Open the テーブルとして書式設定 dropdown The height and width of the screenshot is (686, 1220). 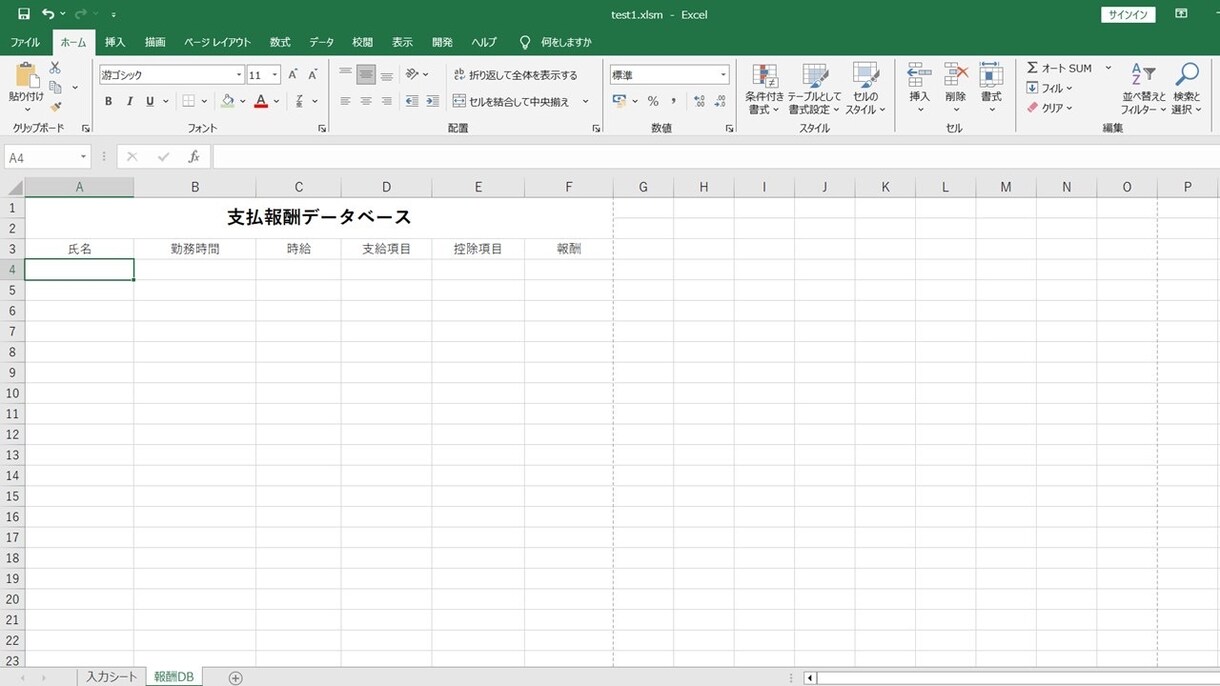point(814,89)
